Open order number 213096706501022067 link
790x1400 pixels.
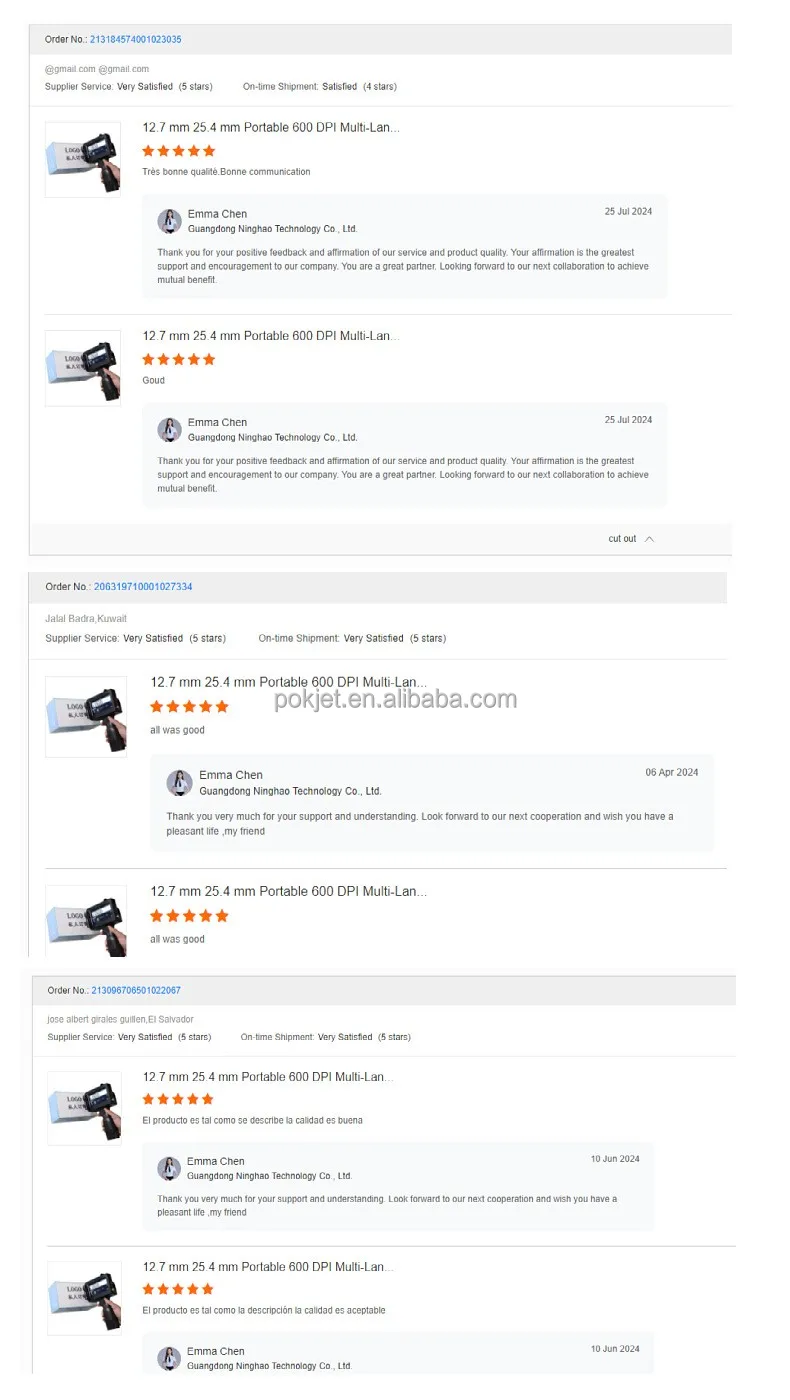tap(136, 990)
